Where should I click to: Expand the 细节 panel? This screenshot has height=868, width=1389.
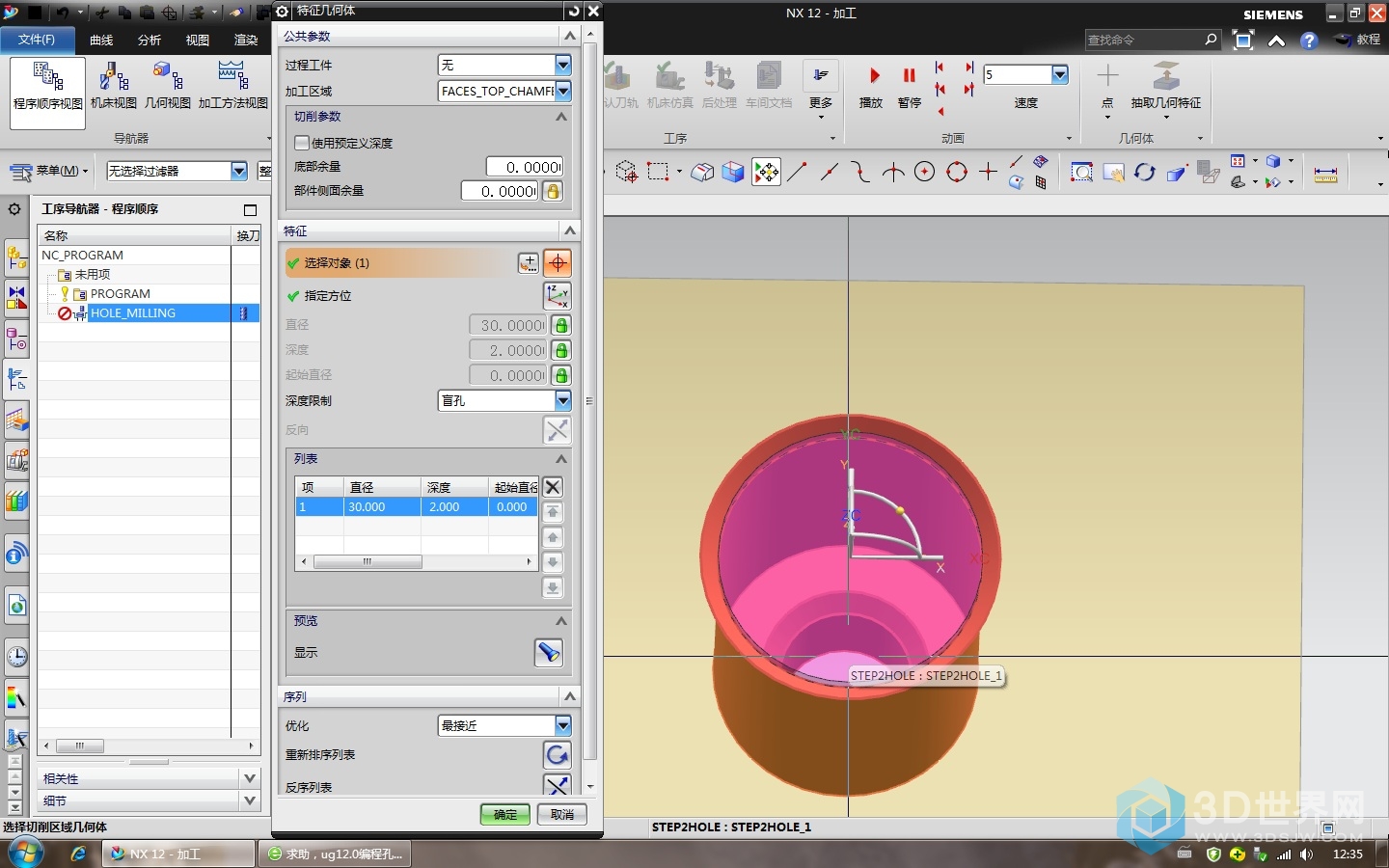click(x=250, y=800)
